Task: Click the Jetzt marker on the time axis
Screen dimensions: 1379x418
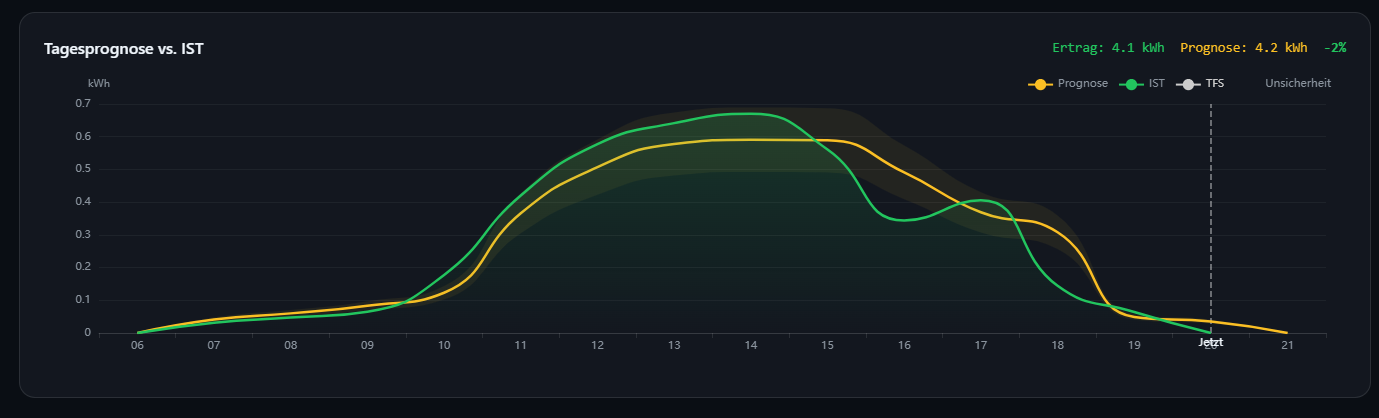Action: point(1210,342)
